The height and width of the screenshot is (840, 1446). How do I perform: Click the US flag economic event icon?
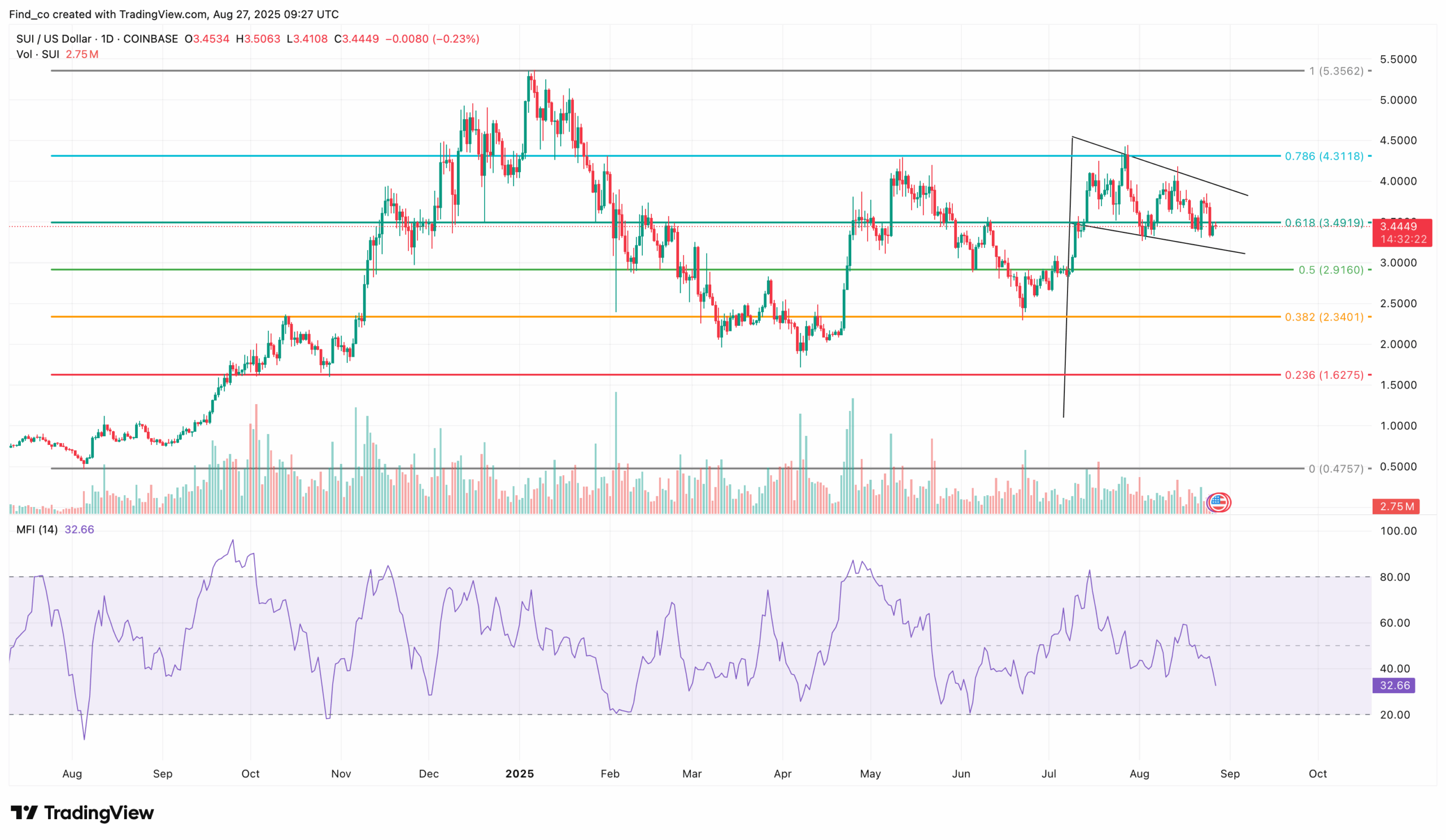(1219, 502)
